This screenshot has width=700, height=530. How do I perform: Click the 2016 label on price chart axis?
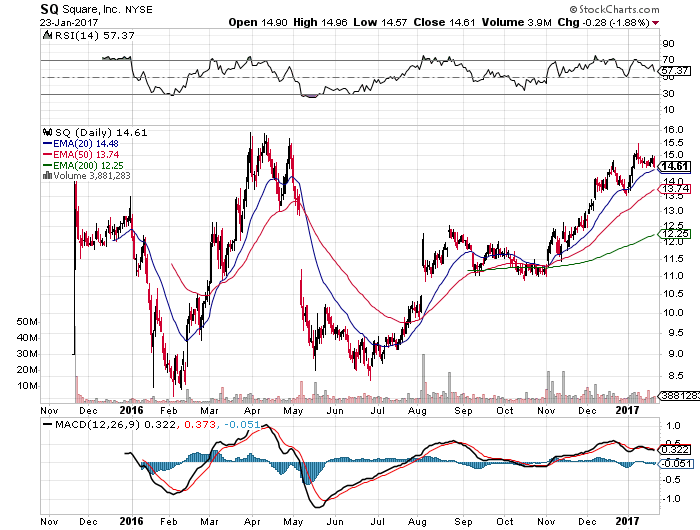[132, 410]
